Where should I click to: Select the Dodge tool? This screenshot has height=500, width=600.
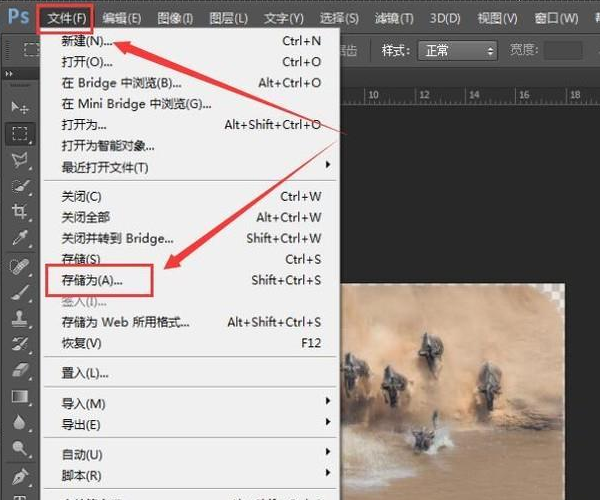pos(20,448)
